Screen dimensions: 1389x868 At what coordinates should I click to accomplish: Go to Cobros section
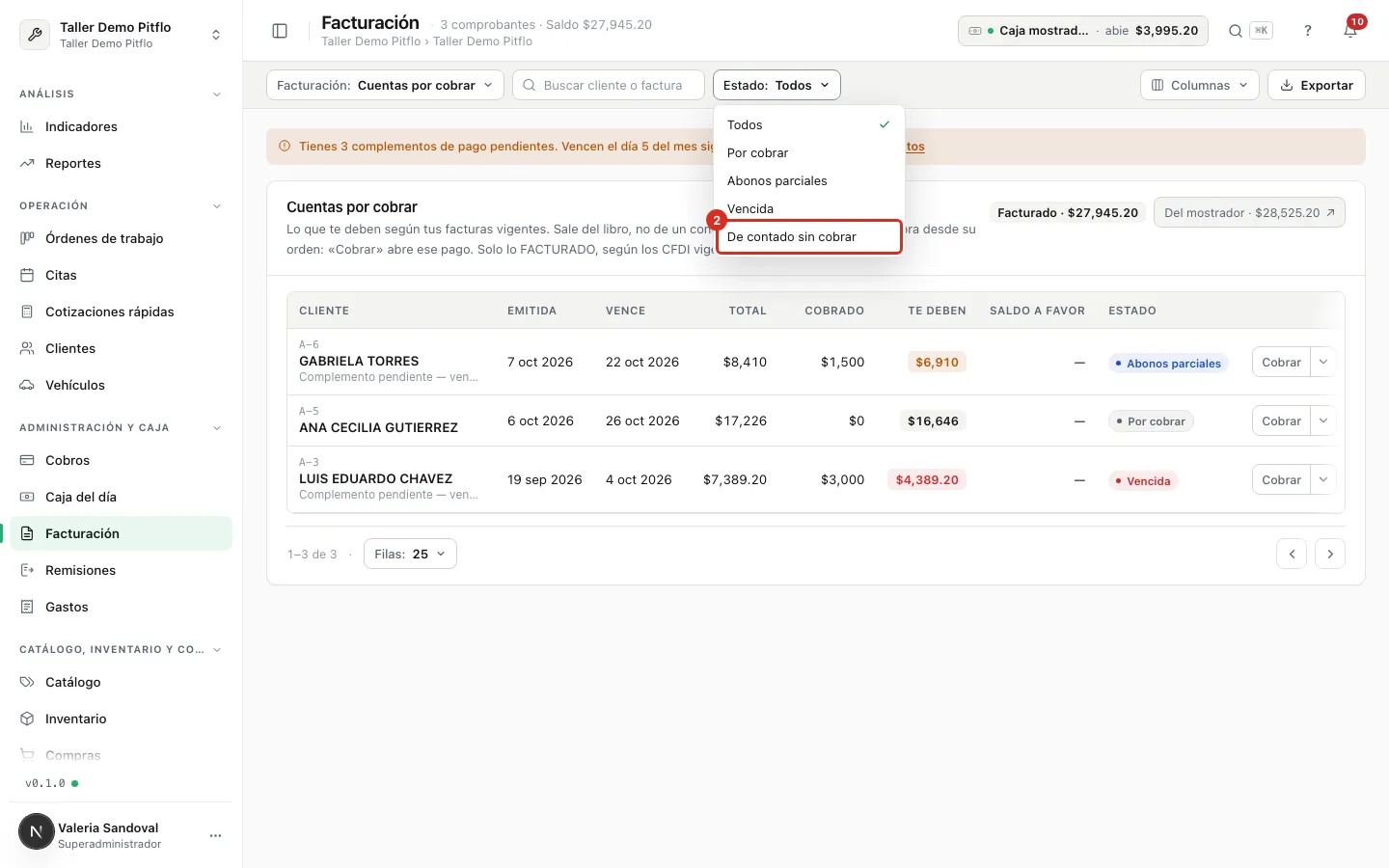[x=121, y=460]
